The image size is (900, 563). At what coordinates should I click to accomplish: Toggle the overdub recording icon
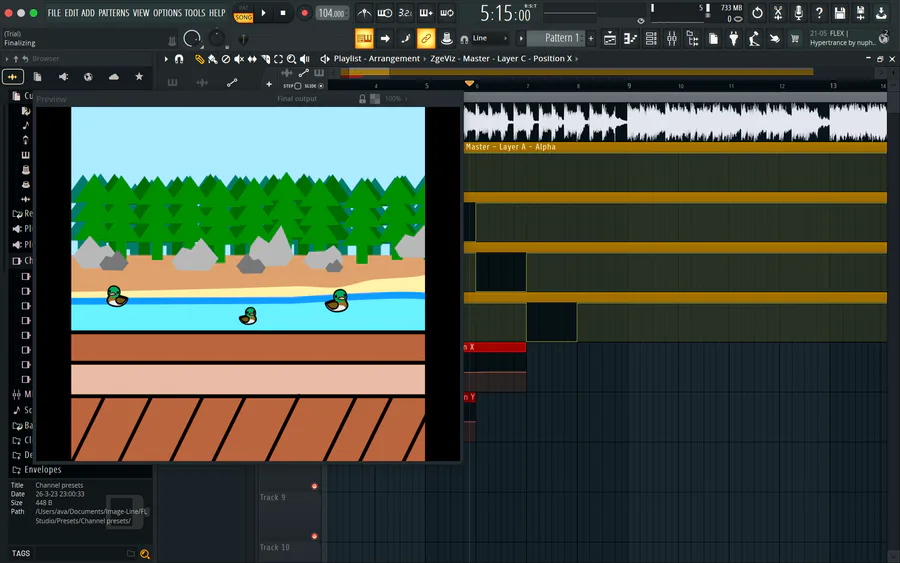pyautogui.click(x=426, y=13)
